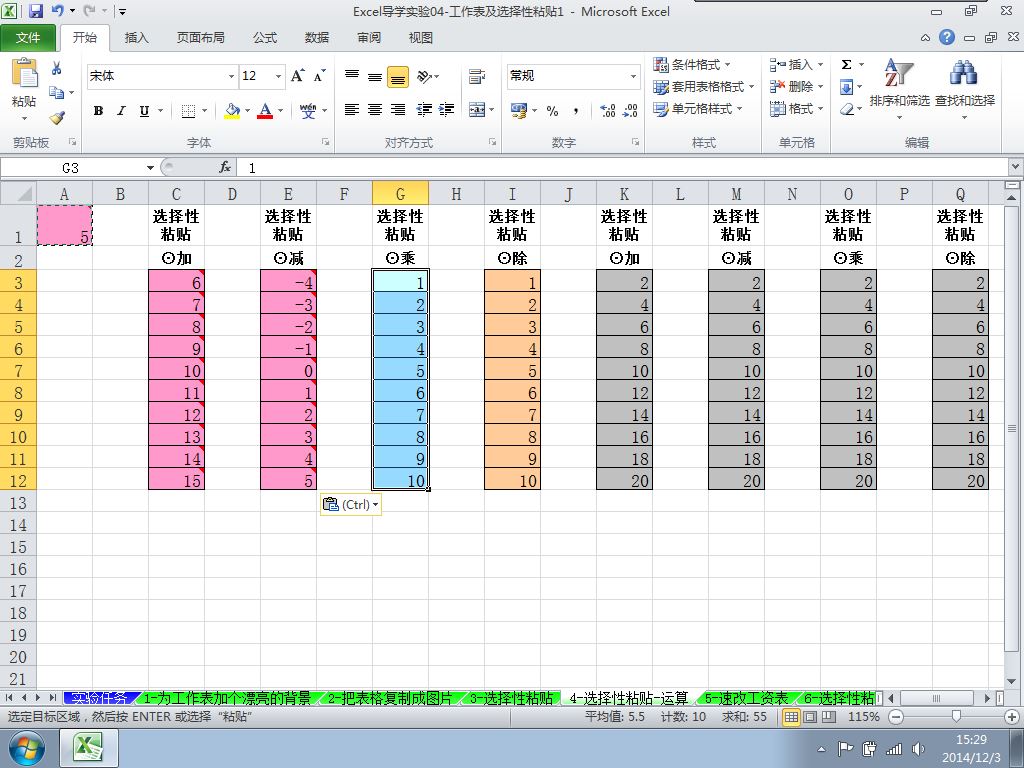
Task: Apply comma style number format
Action: pyautogui.click(x=575, y=110)
